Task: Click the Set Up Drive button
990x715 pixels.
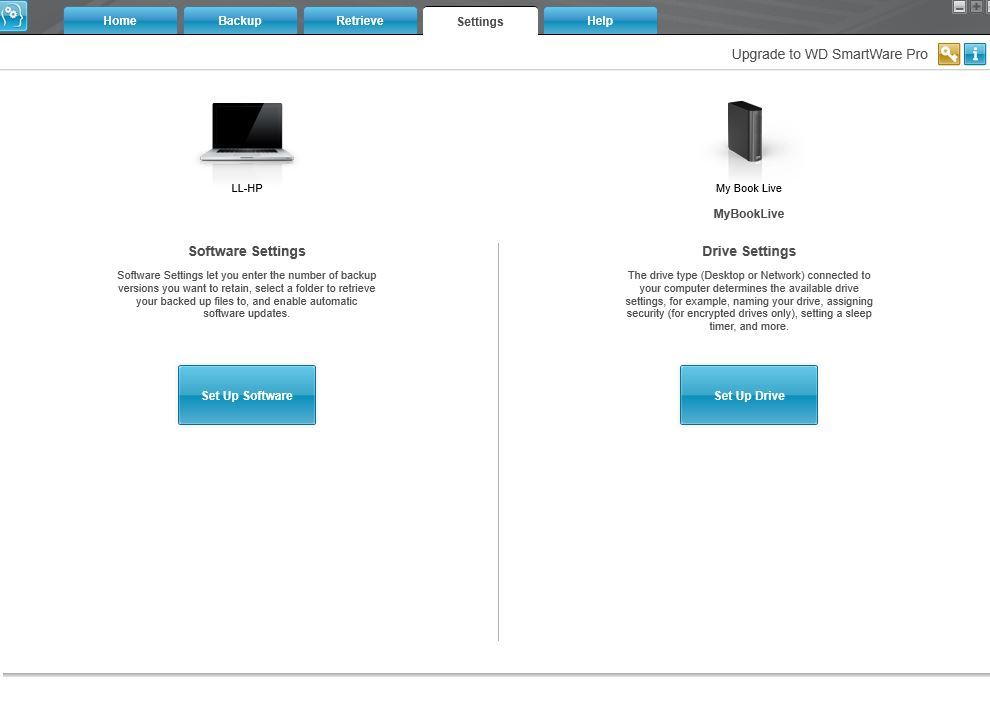Action: coord(749,395)
